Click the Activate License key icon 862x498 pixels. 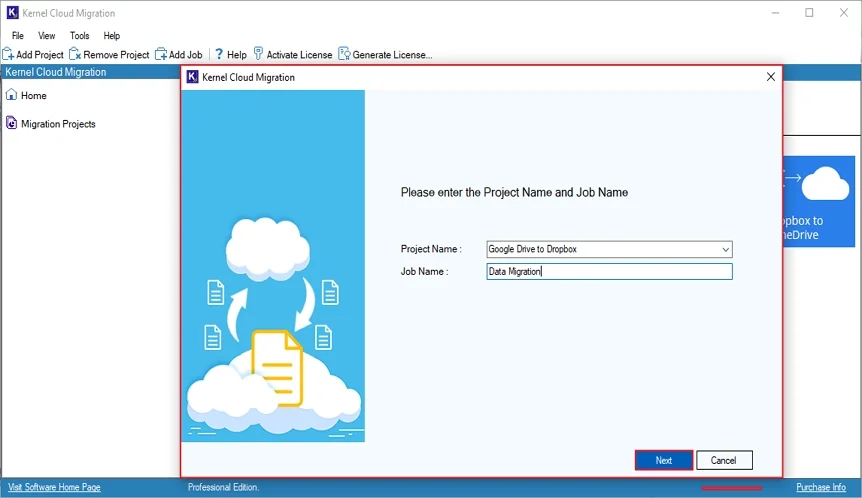click(258, 54)
